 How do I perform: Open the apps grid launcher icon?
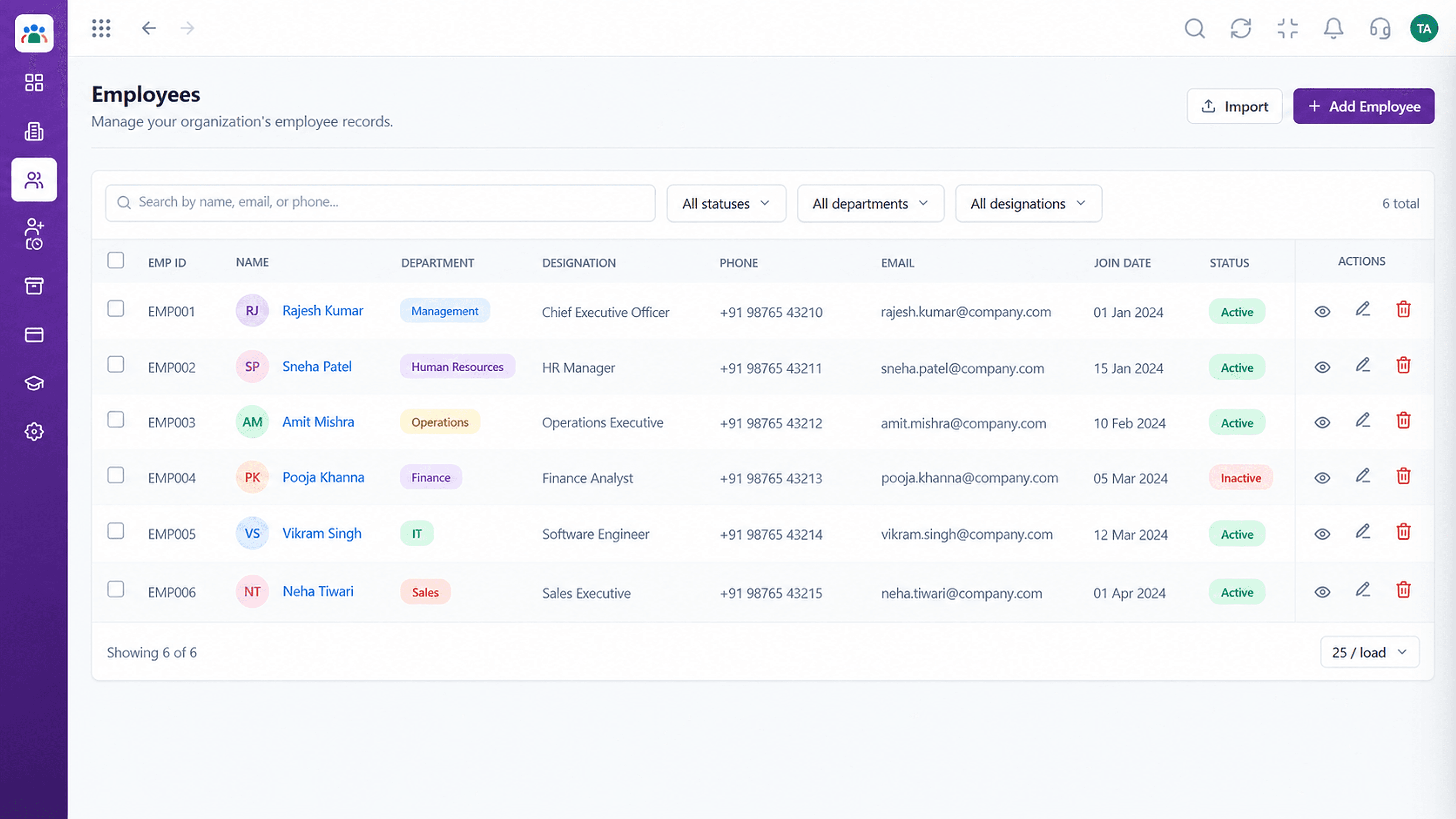101,28
